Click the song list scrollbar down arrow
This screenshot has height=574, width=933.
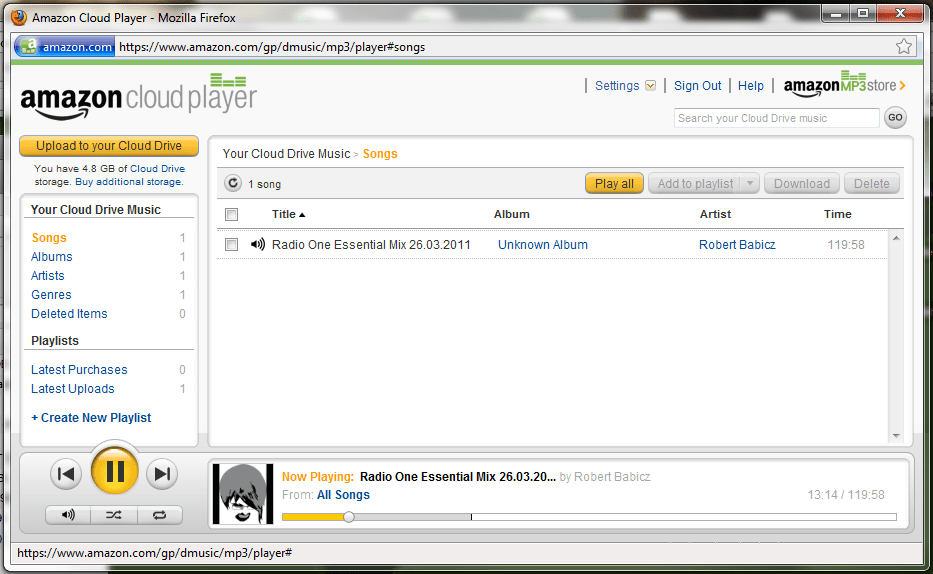896,436
